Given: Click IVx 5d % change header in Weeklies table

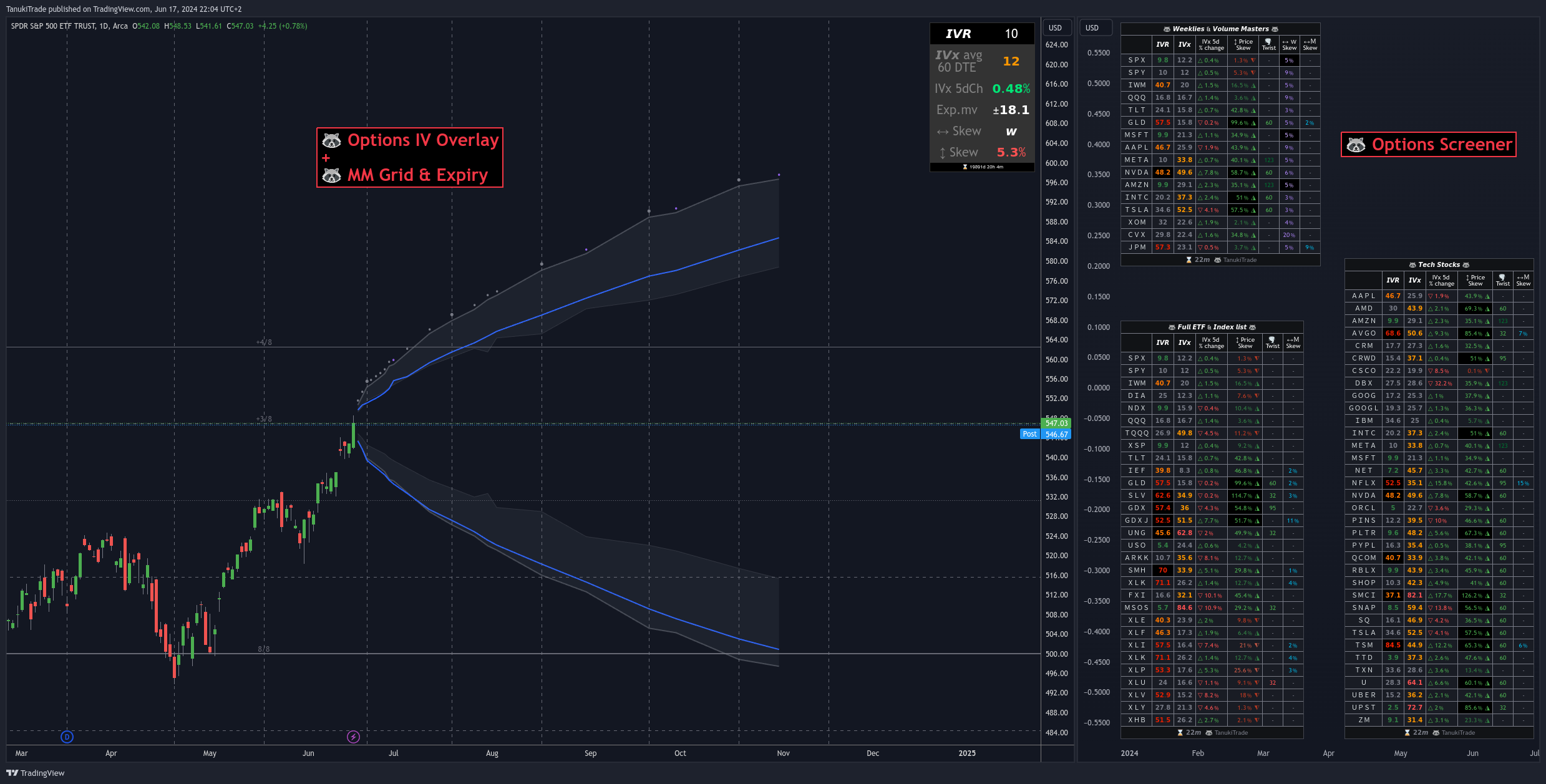Looking at the screenshot, I should click(x=1210, y=45).
